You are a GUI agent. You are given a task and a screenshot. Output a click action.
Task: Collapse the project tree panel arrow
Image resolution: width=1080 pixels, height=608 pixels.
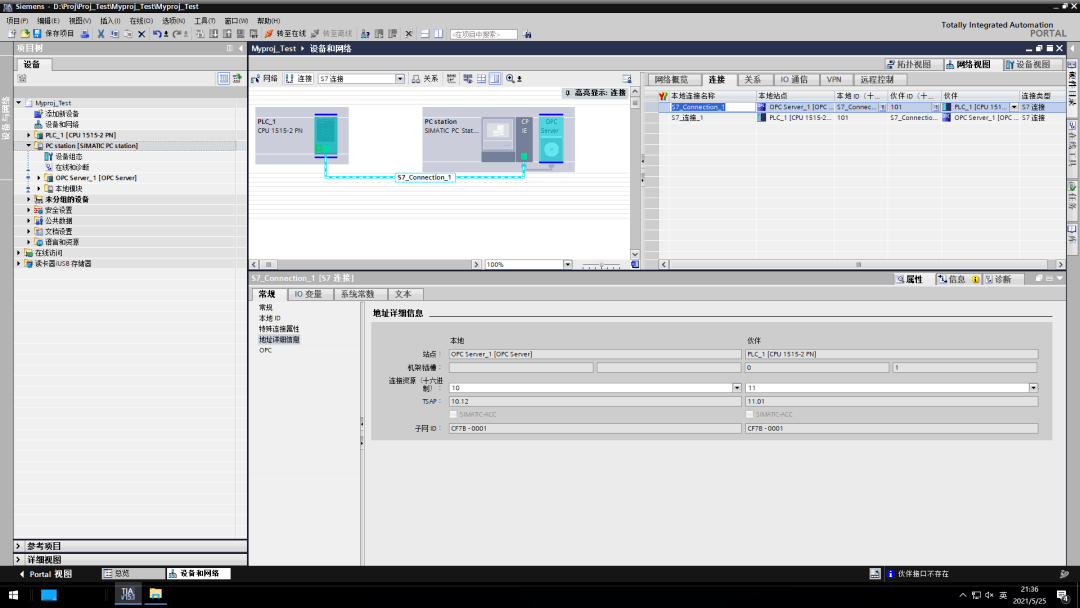pyautogui.click(x=240, y=48)
